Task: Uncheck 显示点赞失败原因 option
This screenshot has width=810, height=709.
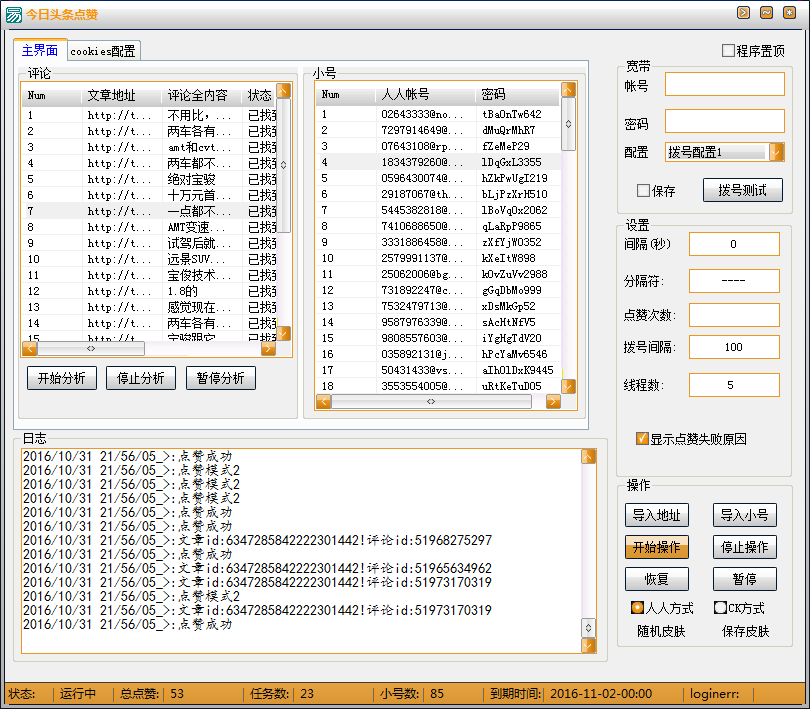Action: click(x=643, y=438)
